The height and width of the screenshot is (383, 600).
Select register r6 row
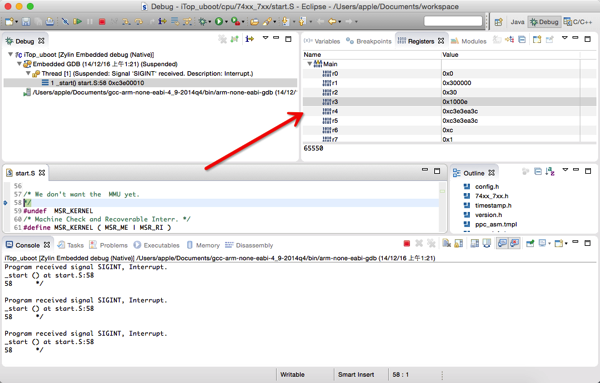449,130
